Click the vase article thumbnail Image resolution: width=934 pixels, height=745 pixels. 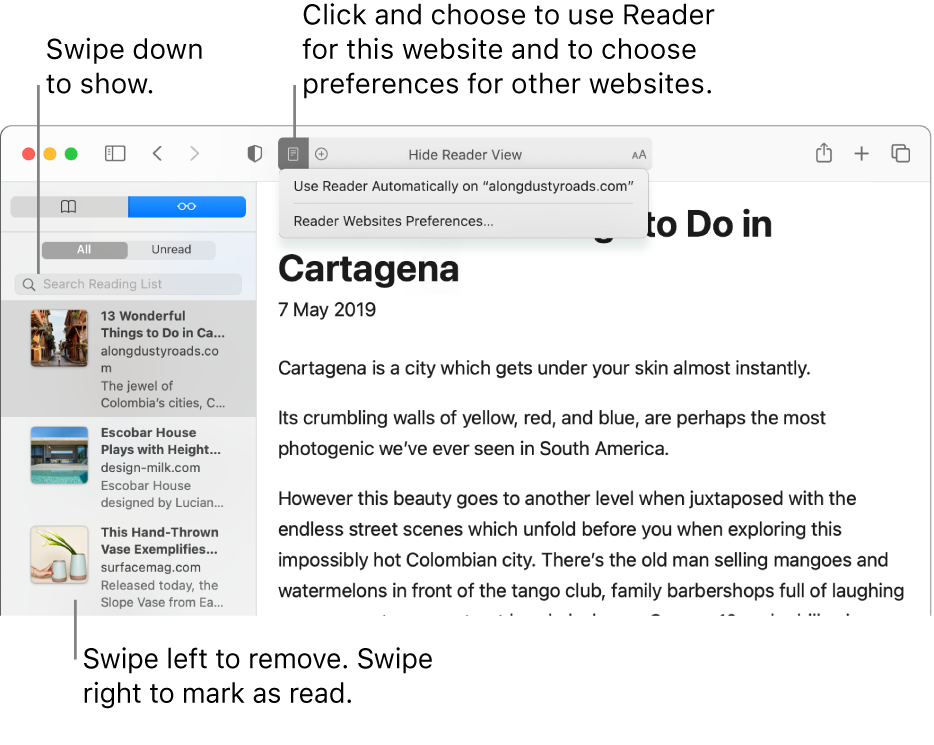(60, 554)
